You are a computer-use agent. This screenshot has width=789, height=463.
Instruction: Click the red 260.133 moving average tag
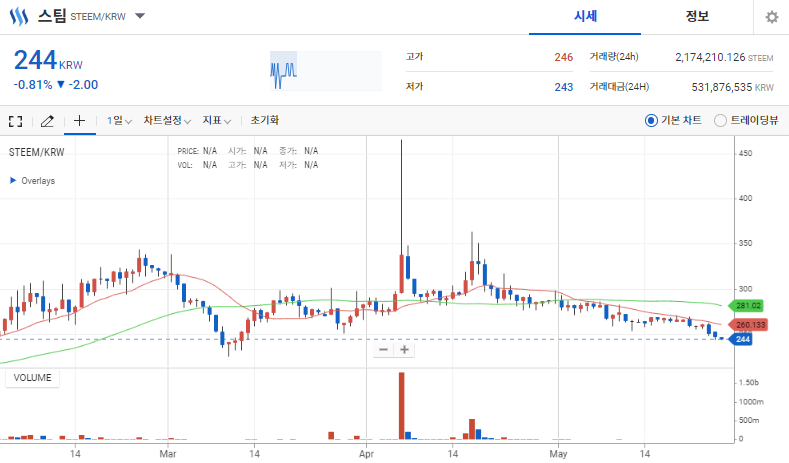pyautogui.click(x=748, y=325)
